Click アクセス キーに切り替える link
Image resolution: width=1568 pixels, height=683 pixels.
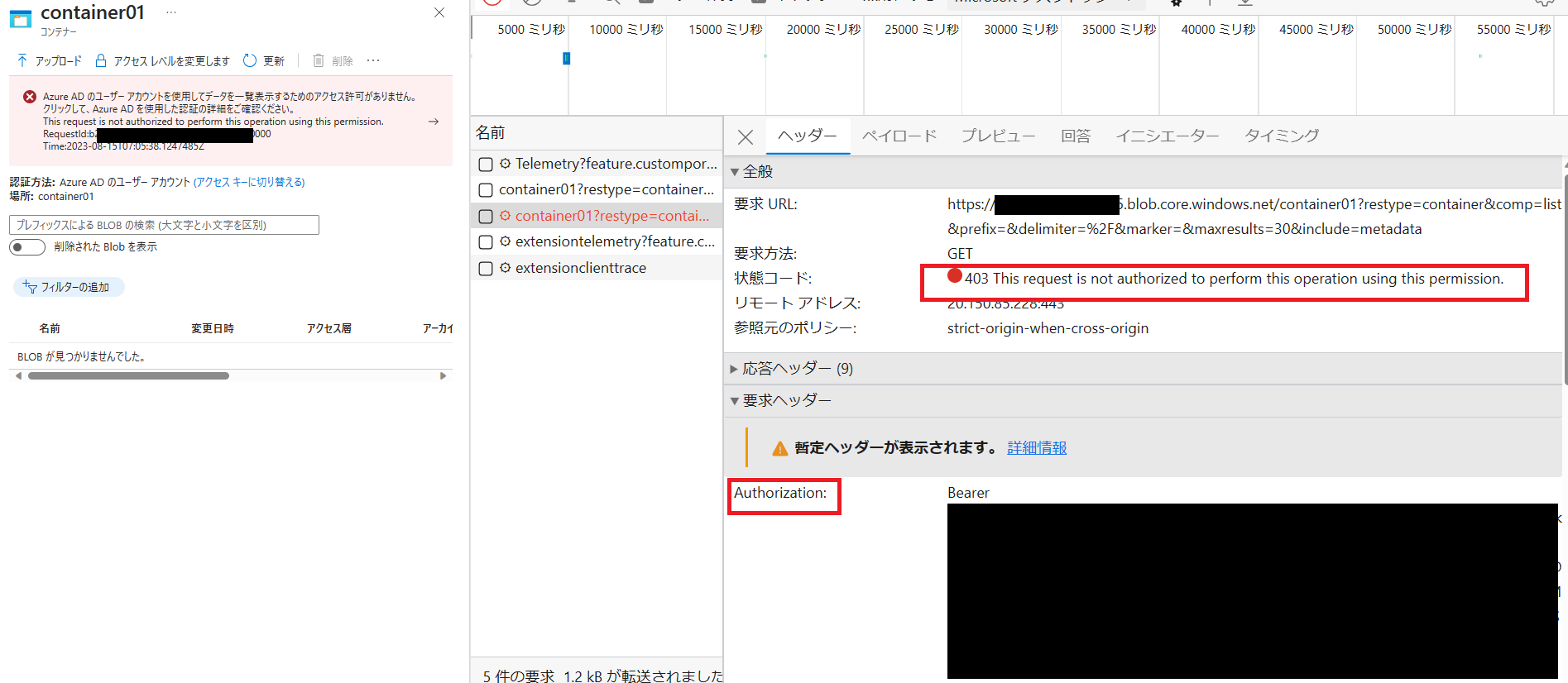click(249, 182)
